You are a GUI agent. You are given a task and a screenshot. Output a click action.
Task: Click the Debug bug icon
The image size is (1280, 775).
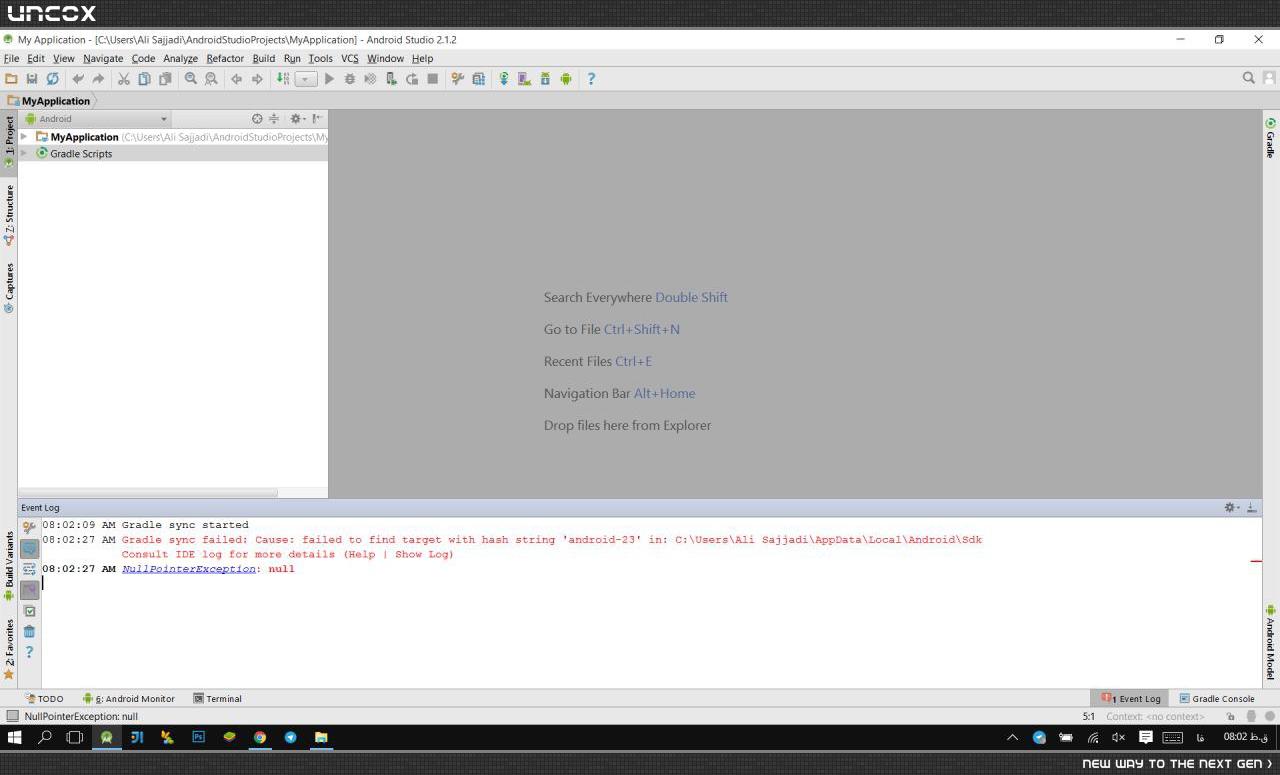[x=349, y=79]
